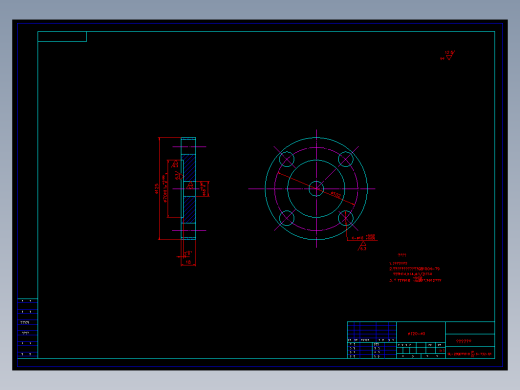The image size is (520, 390).
Task: Click the empty rectangle at frame's top-left corner
Action: [62, 37]
